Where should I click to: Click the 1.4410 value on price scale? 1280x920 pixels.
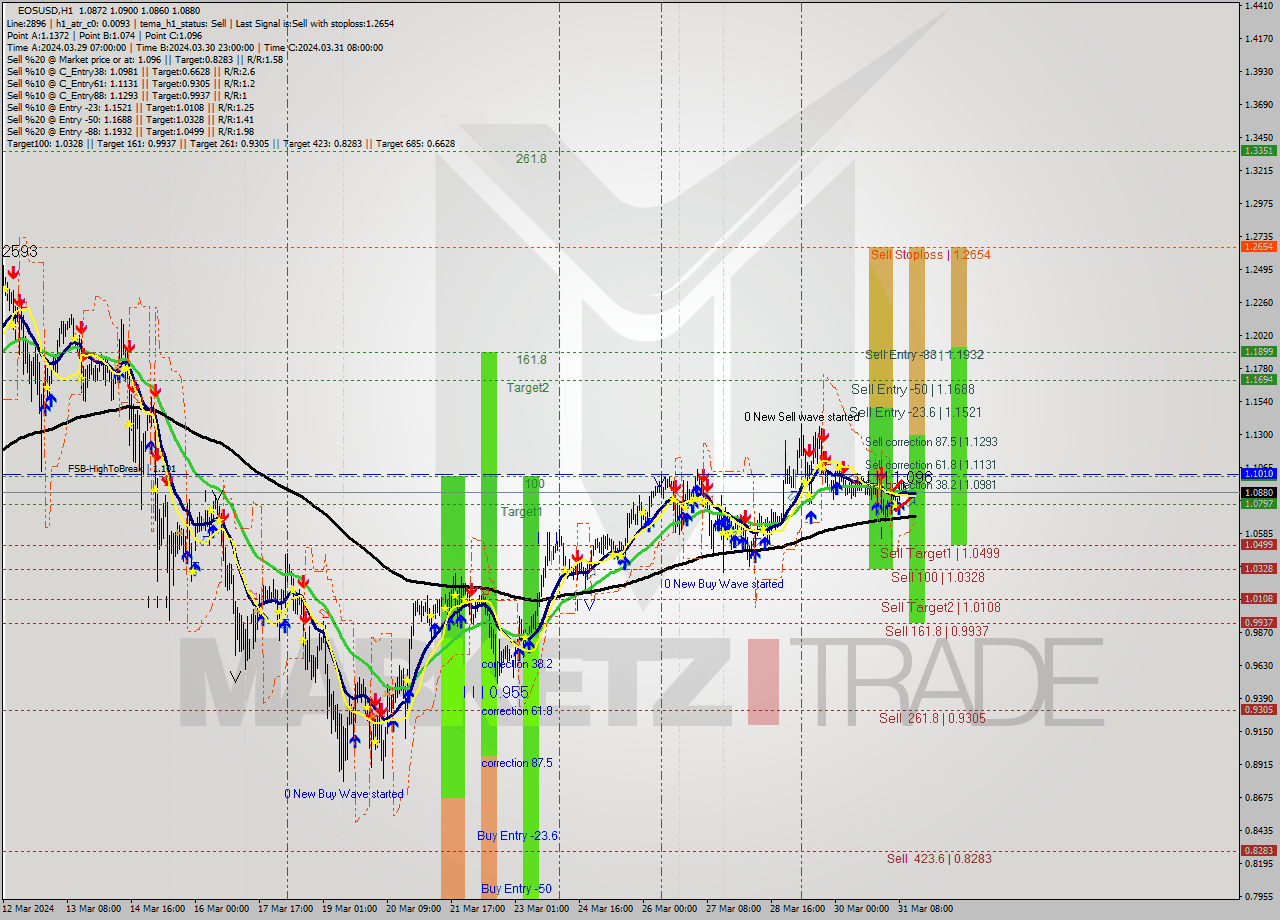click(x=1257, y=6)
